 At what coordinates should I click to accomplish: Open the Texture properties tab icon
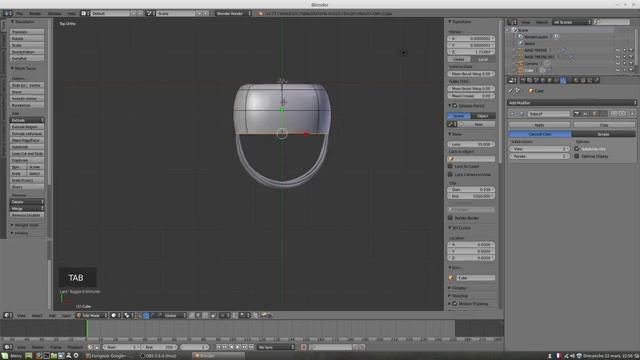(x=583, y=80)
